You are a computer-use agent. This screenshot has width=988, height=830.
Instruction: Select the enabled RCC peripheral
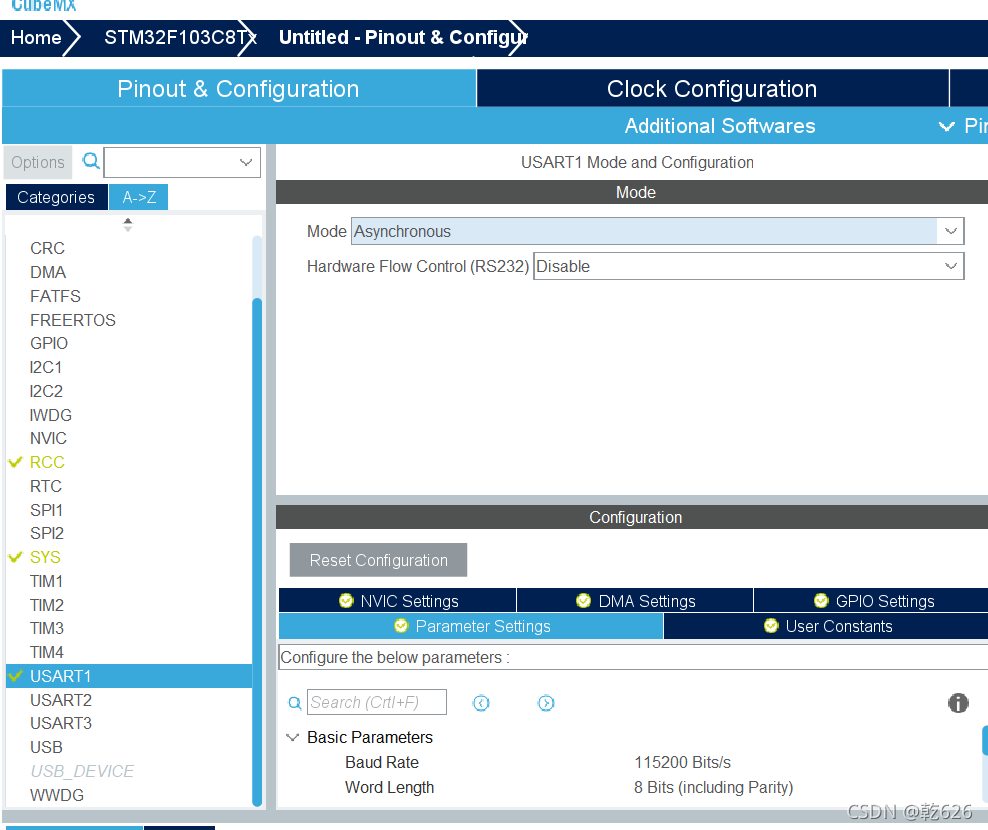(47, 463)
